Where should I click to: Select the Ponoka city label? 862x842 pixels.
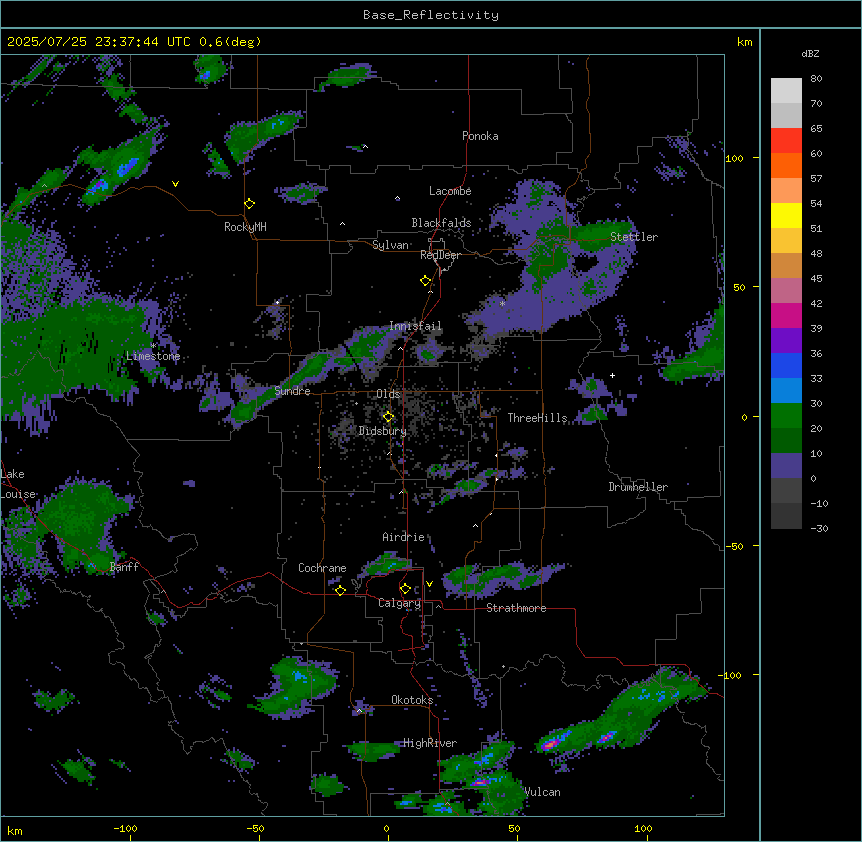point(480,136)
